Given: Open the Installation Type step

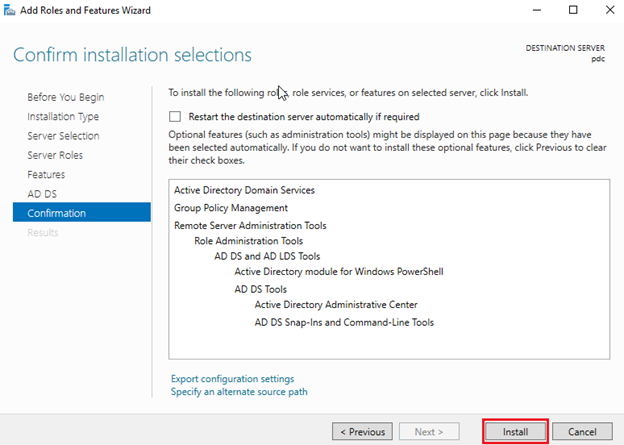Looking at the screenshot, I should (x=63, y=117).
